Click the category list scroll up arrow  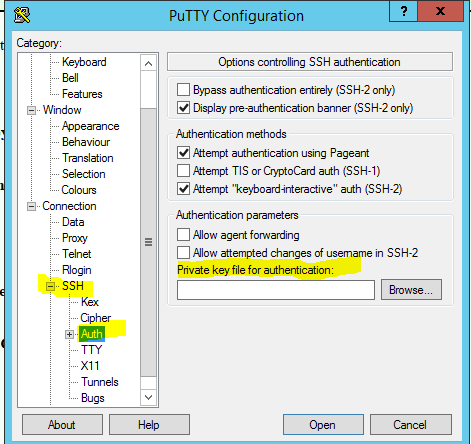pos(148,63)
